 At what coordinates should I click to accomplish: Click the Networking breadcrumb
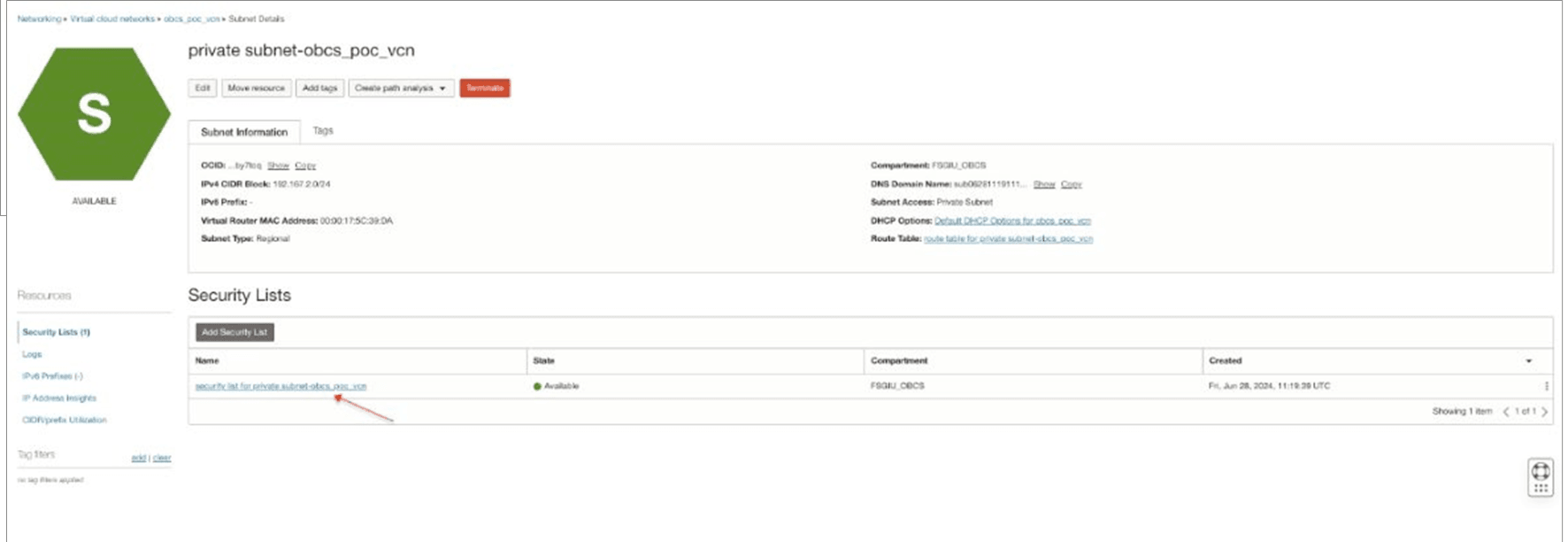click(x=40, y=19)
